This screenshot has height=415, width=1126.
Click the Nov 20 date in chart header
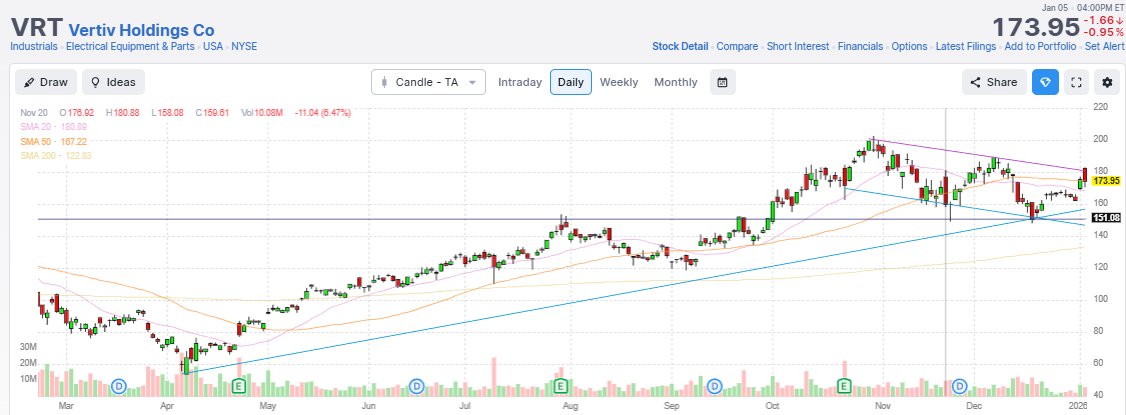pos(34,113)
